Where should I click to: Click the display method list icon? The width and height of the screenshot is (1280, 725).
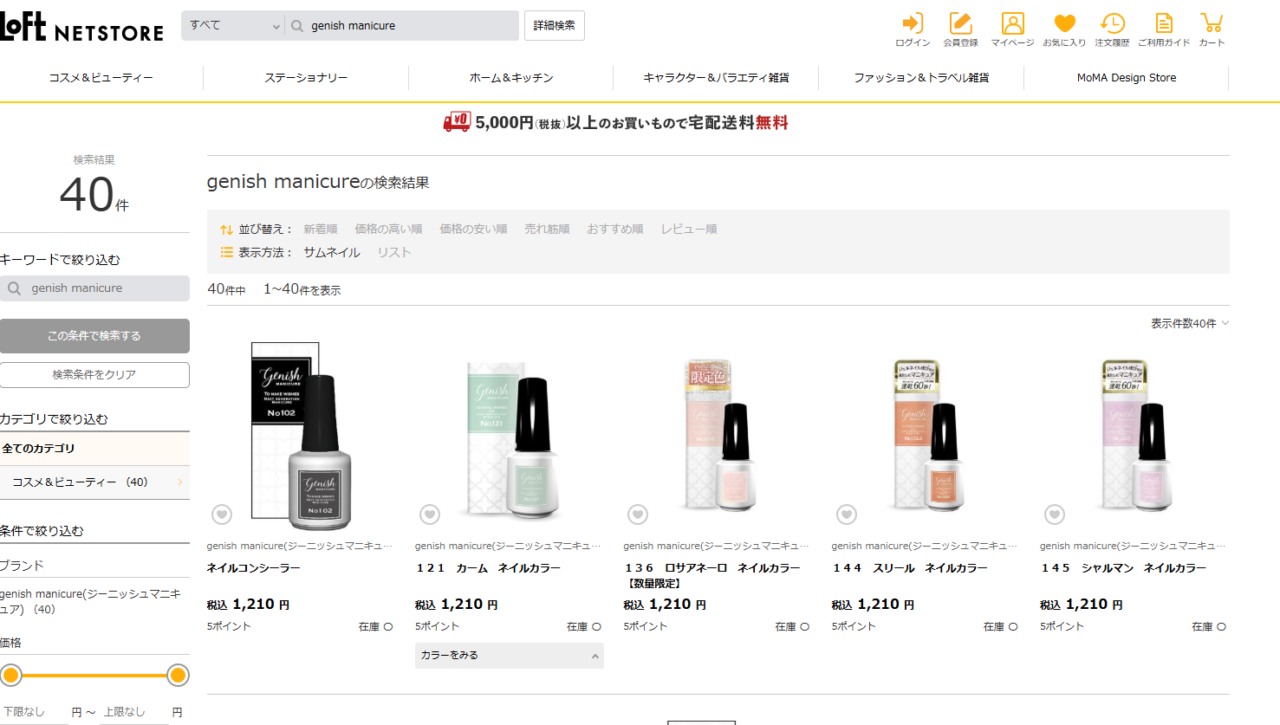[226, 253]
